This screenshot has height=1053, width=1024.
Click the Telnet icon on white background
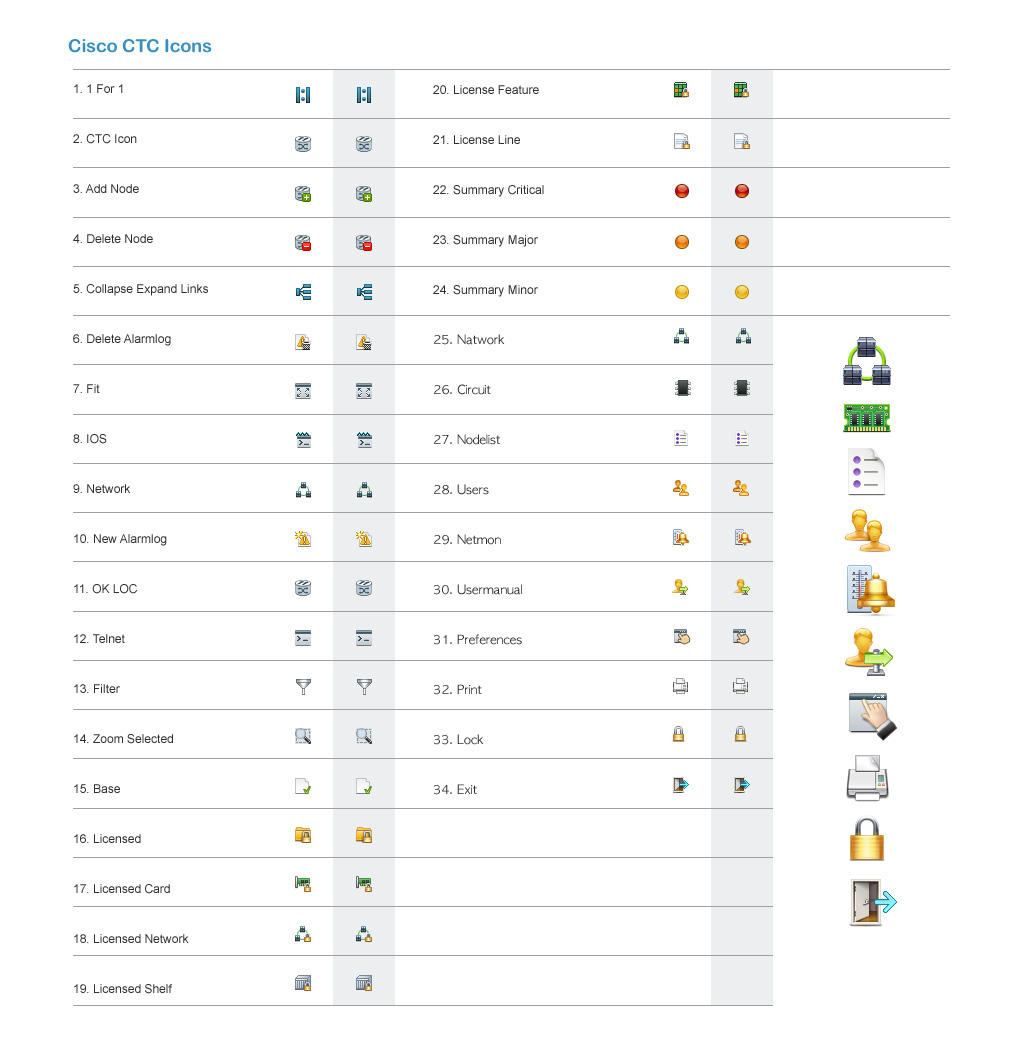303,638
